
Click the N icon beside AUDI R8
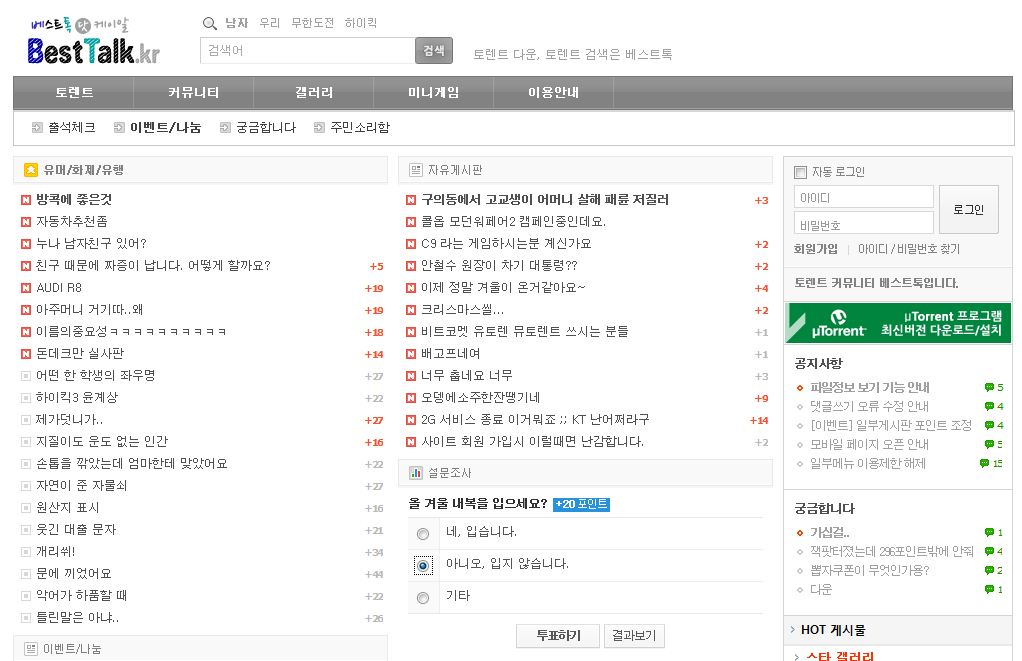point(26,288)
